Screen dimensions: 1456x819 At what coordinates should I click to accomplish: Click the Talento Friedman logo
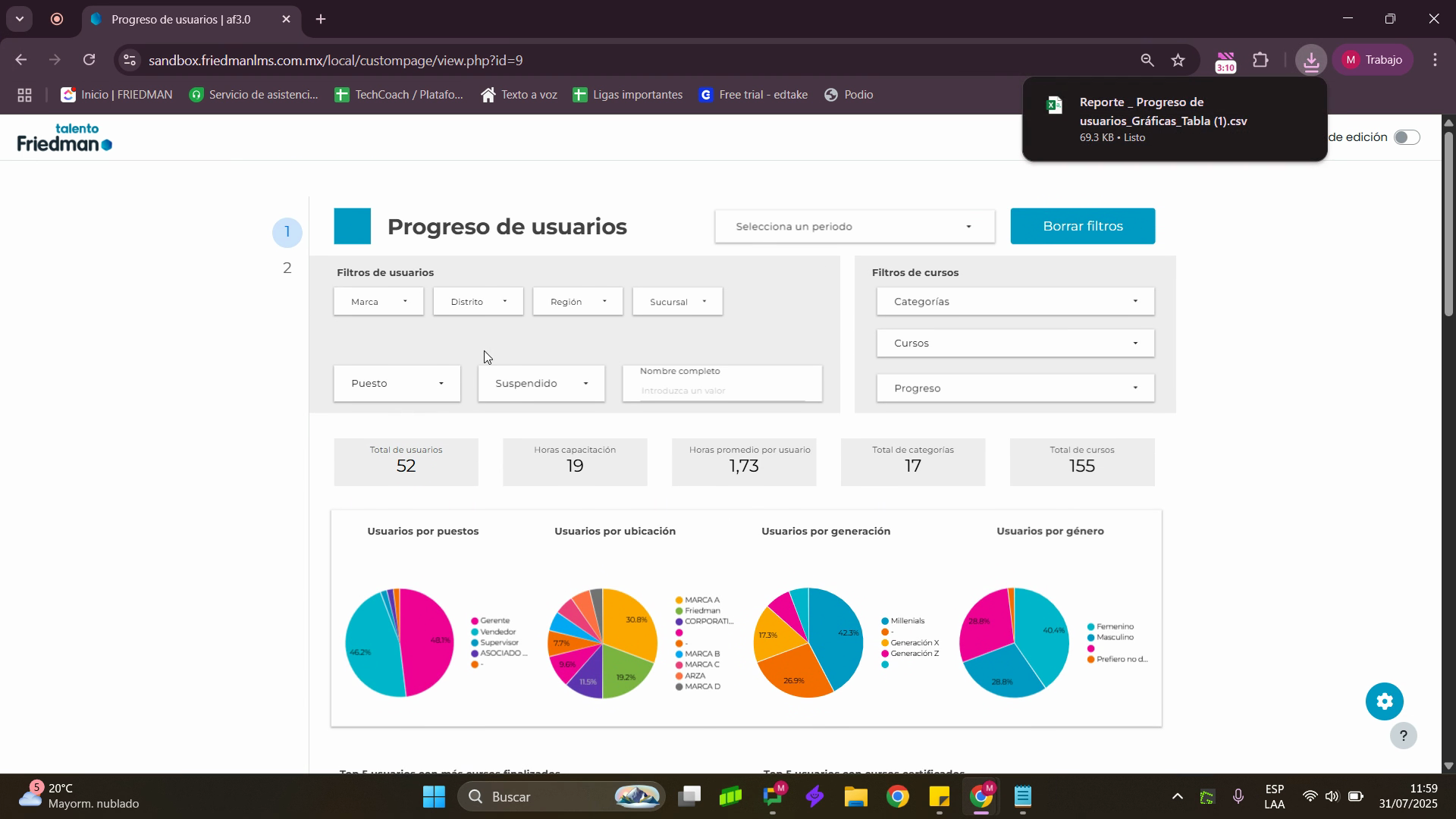[65, 137]
